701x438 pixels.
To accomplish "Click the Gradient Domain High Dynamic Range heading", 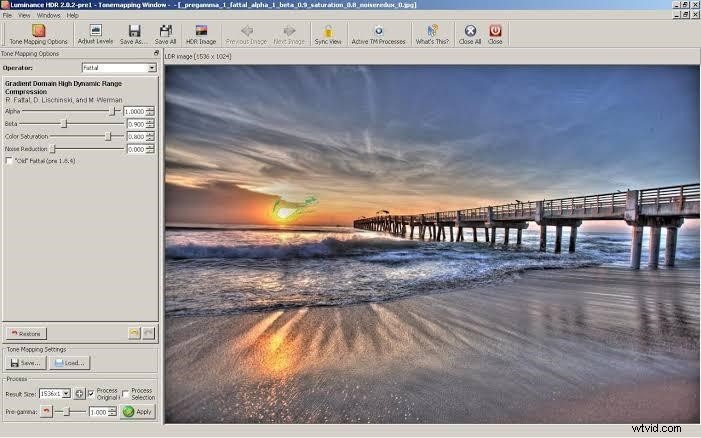I will (x=63, y=87).
